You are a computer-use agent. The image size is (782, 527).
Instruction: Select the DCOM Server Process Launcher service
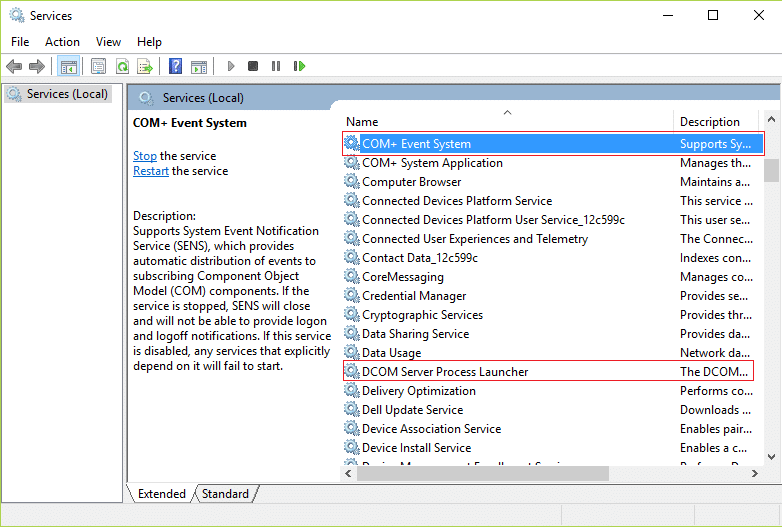click(445, 372)
